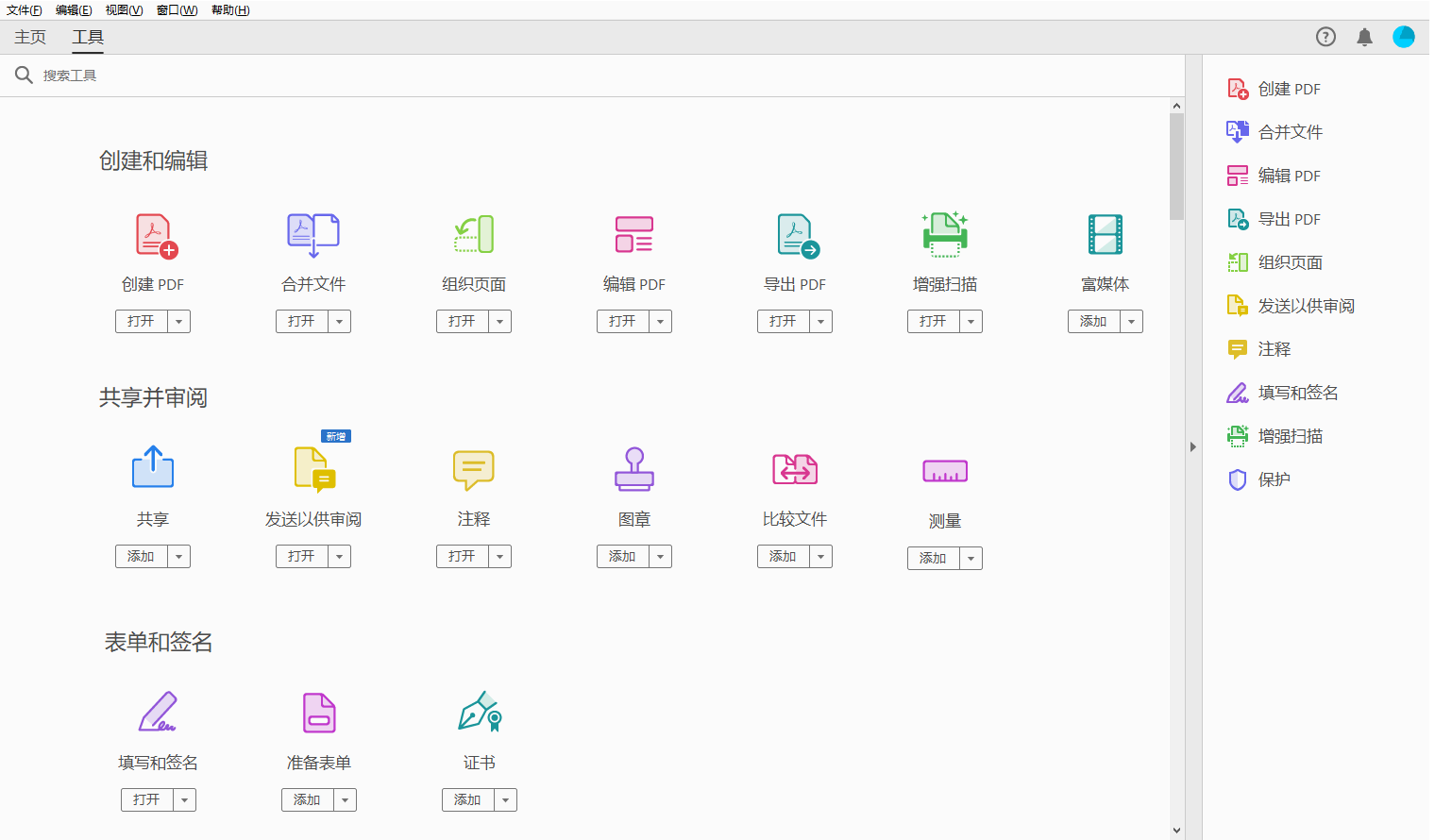Click the 共享 share icon
1435x840 pixels.
[153, 466]
